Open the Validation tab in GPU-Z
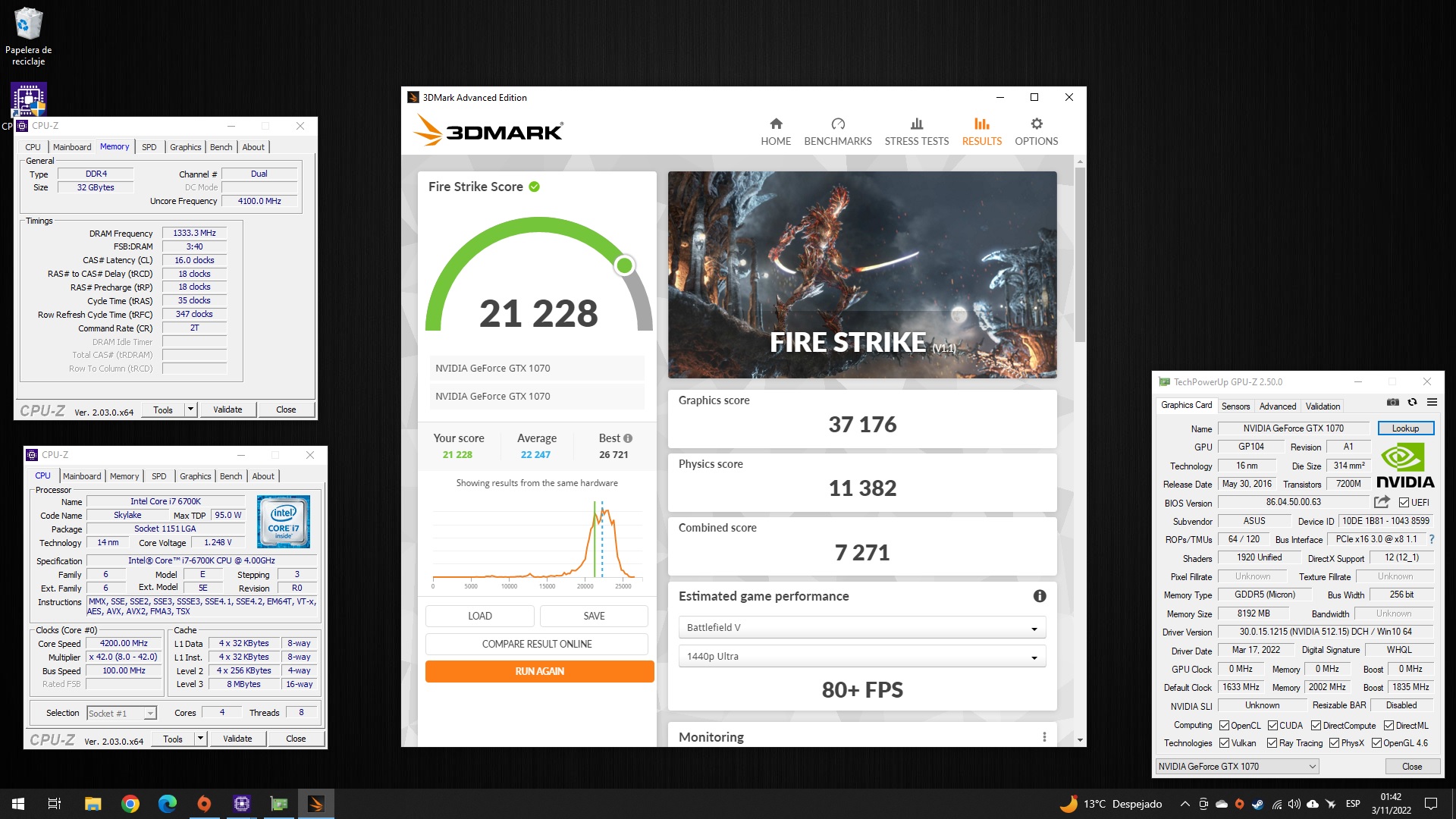Image resolution: width=1456 pixels, height=819 pixels. 1323,406
